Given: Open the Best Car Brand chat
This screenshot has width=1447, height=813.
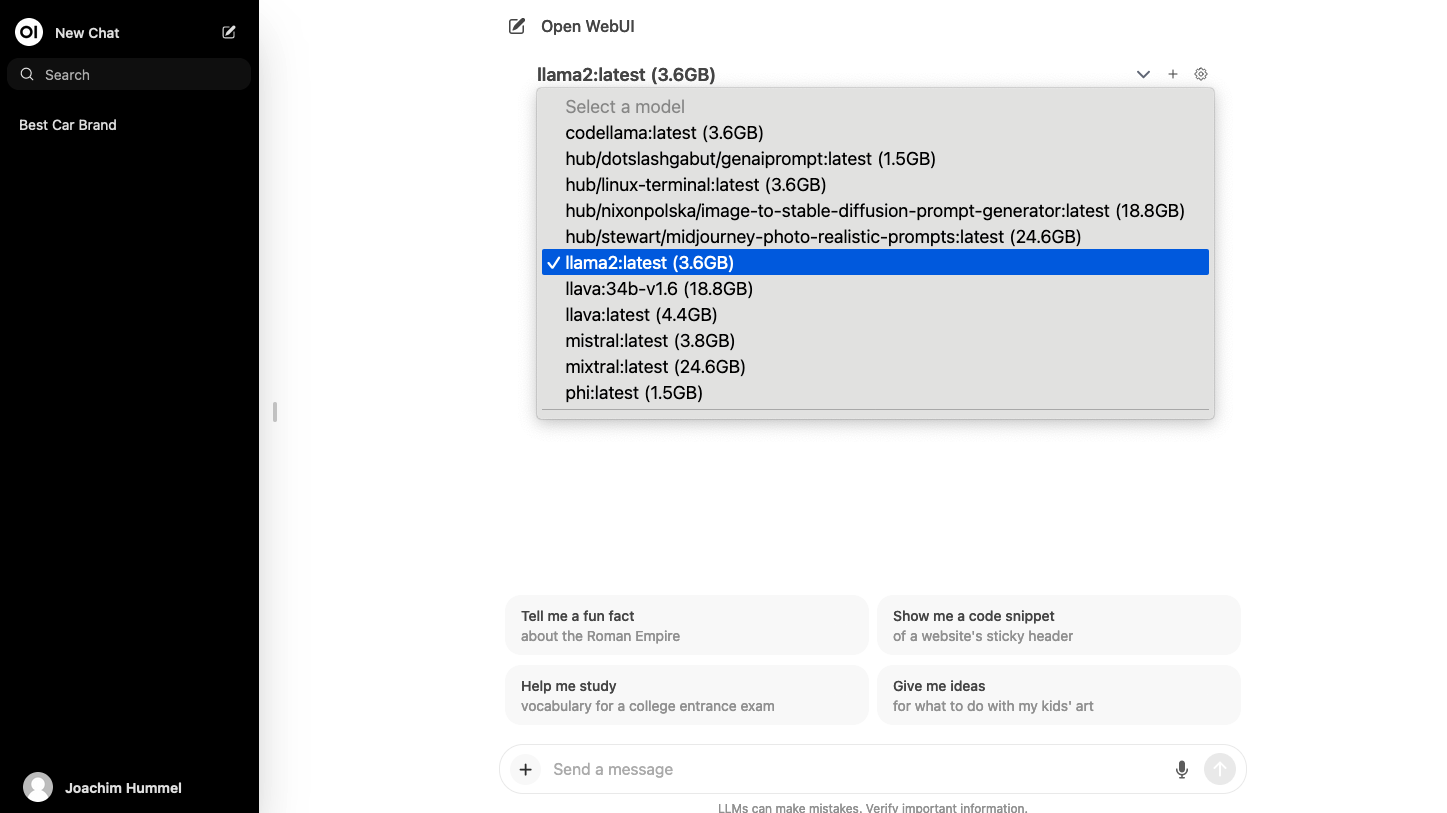Looking at the screenshot, I should (67, 124).
